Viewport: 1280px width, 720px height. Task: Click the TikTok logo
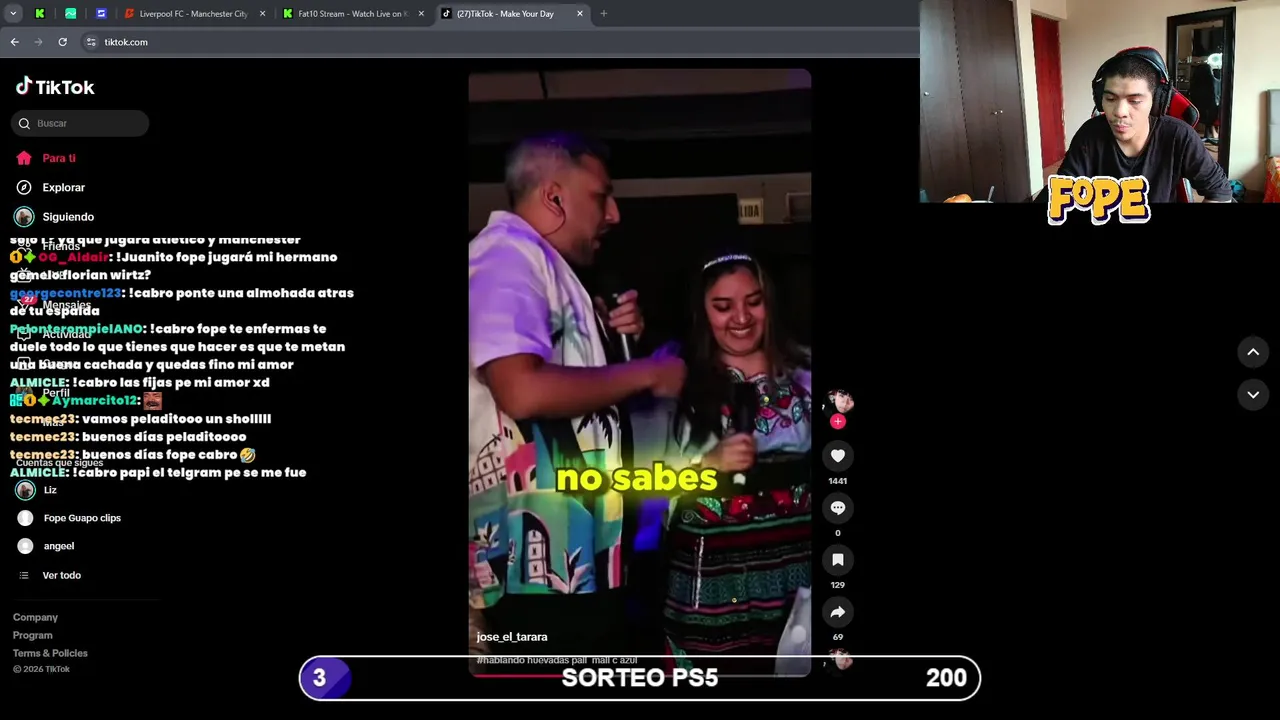click(55, 87)
